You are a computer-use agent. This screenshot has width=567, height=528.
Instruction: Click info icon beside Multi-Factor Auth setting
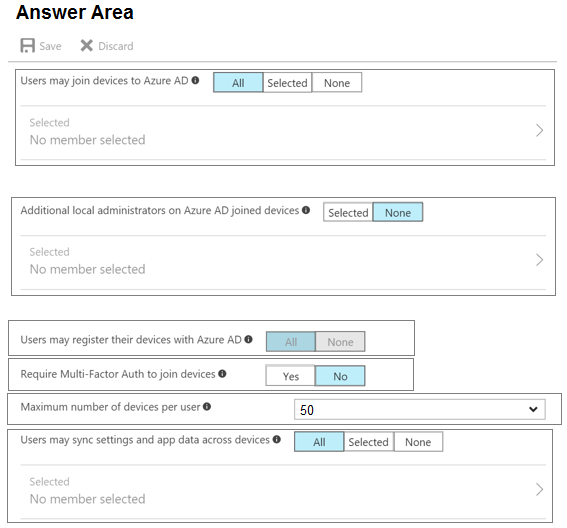pyautogui.click(x=222, y=374)
